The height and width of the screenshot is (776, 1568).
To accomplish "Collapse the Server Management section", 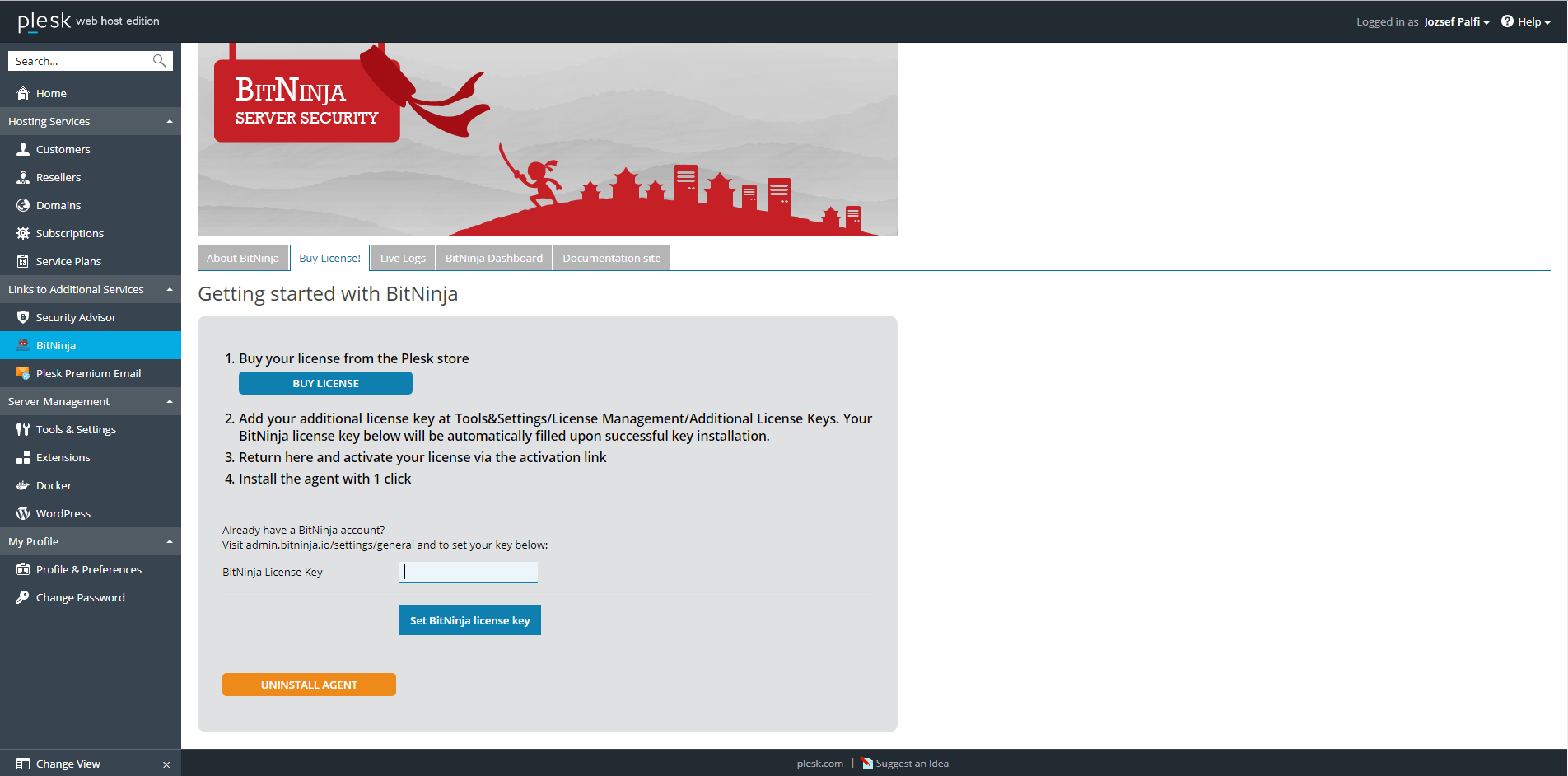I will click(170, 401).
